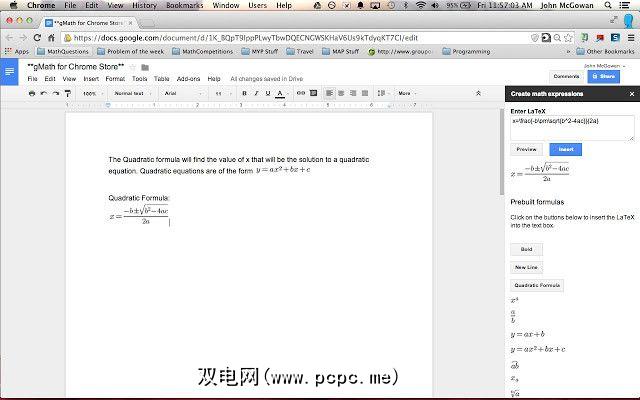Set left text alignment
Image resolution: width=640 pixels, height=400 pixels.
329,93
